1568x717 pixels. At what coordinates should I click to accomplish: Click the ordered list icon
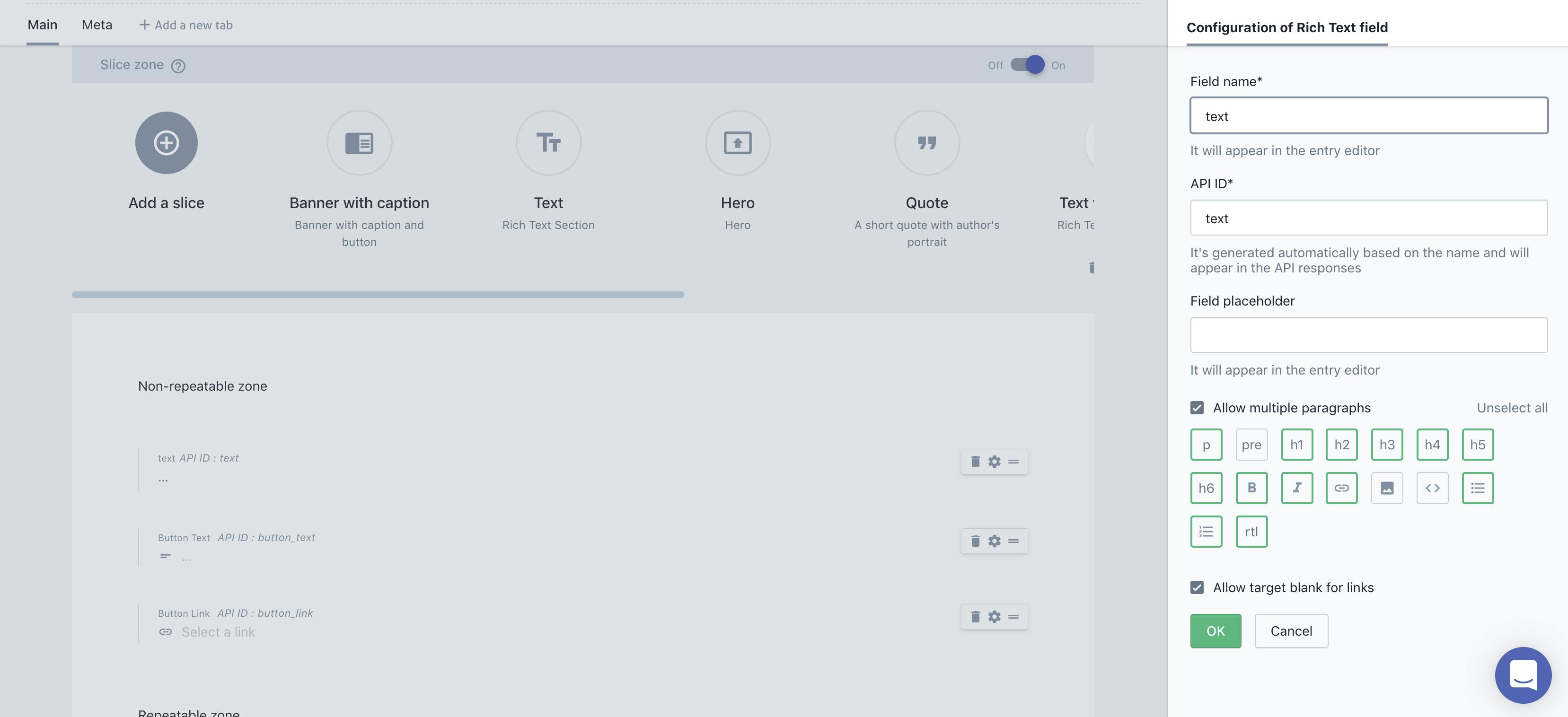1207,531
